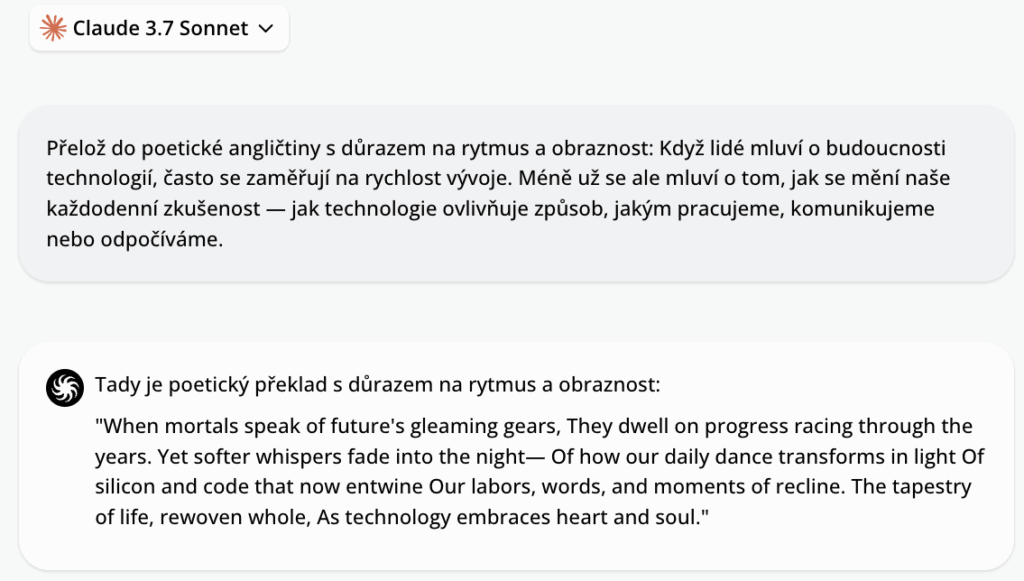Image resolution: width=1024 pixels, height=581 pixels.
Task: Click the user prompt message bubble
Action: [x=516, y=193]
